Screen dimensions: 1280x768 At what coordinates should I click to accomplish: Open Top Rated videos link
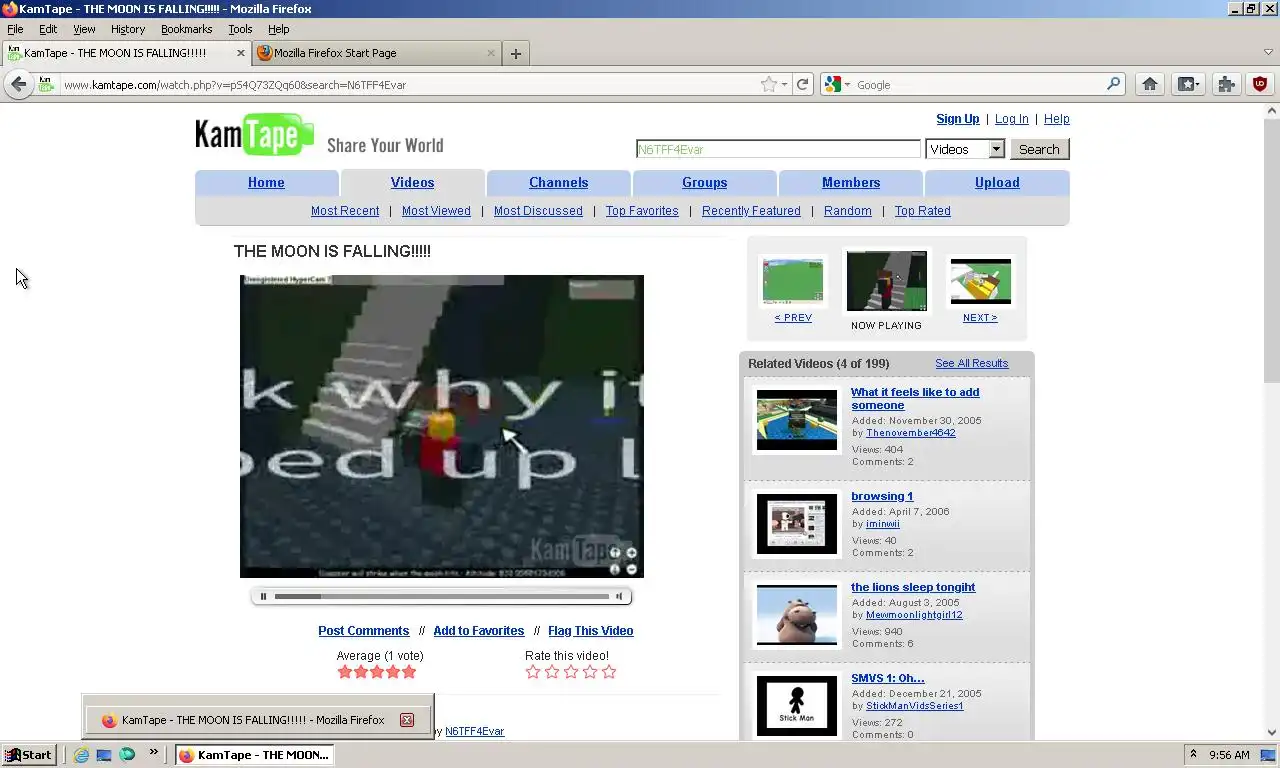point(922,211)
